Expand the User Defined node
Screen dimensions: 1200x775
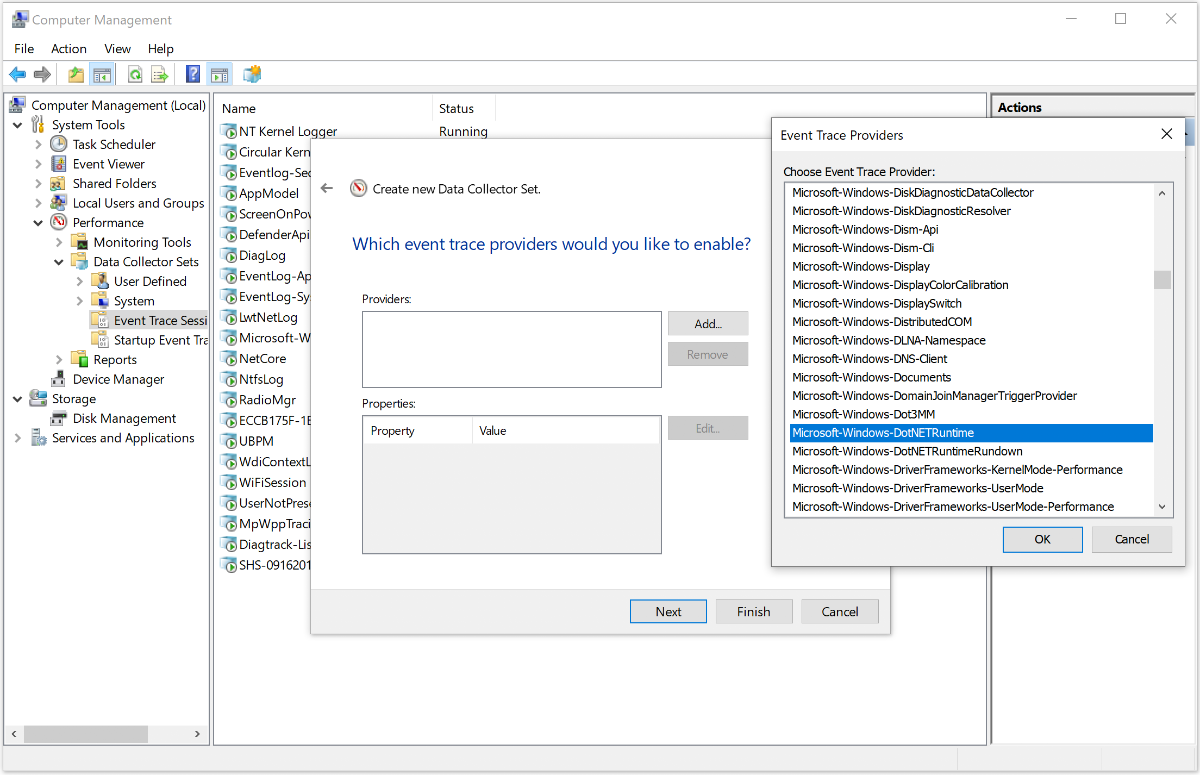pos(80,281)
